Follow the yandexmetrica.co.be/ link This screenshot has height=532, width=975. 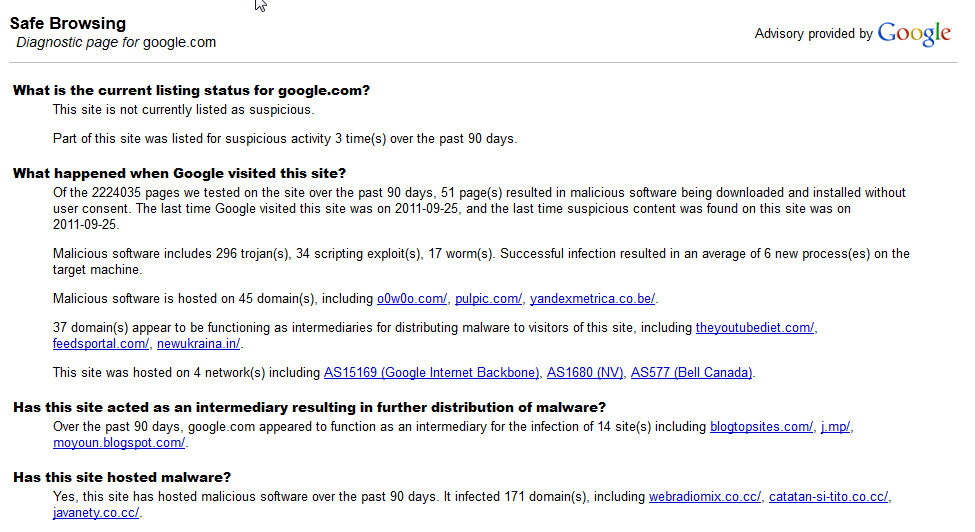pos(592,299)
